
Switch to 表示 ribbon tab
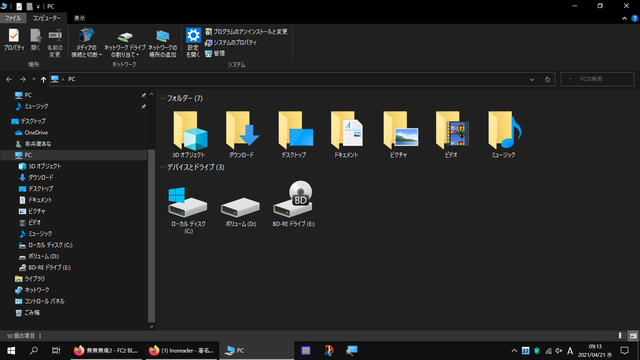click(x=80, y=18)
